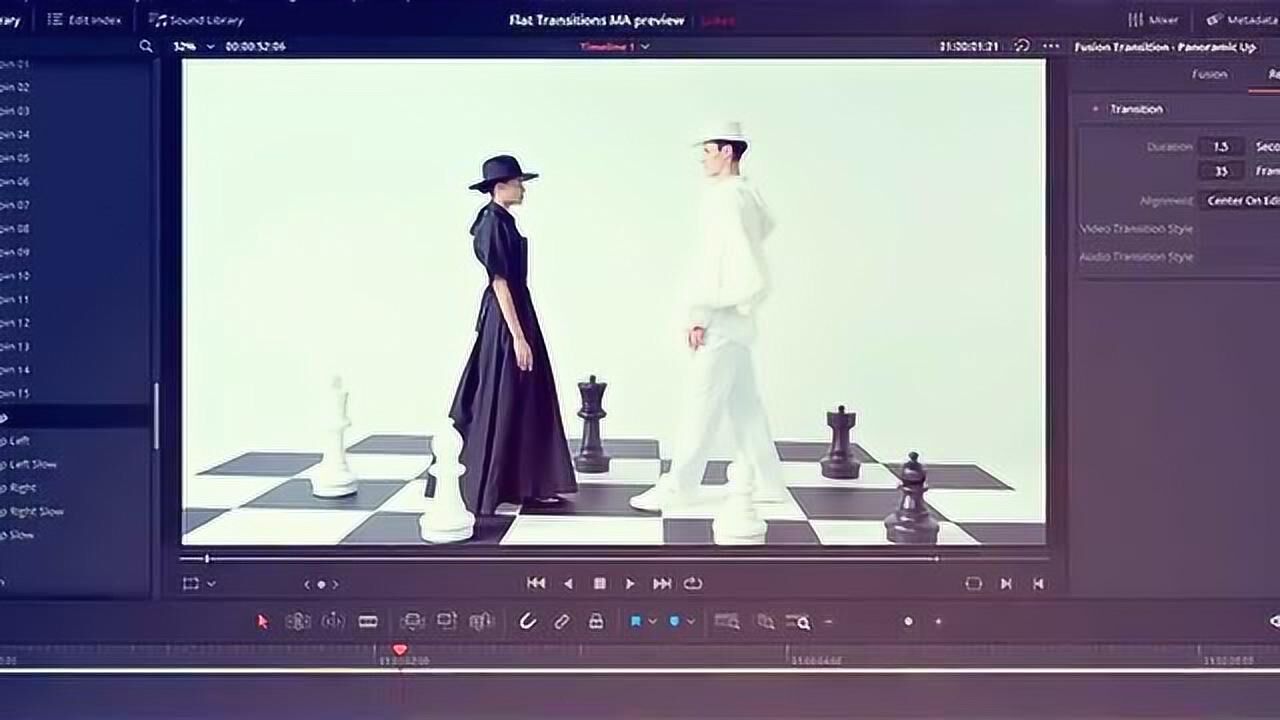1280x720 pixels.
Task: Select the 'Right Slow' transition preset
Action: coord(32,511)
